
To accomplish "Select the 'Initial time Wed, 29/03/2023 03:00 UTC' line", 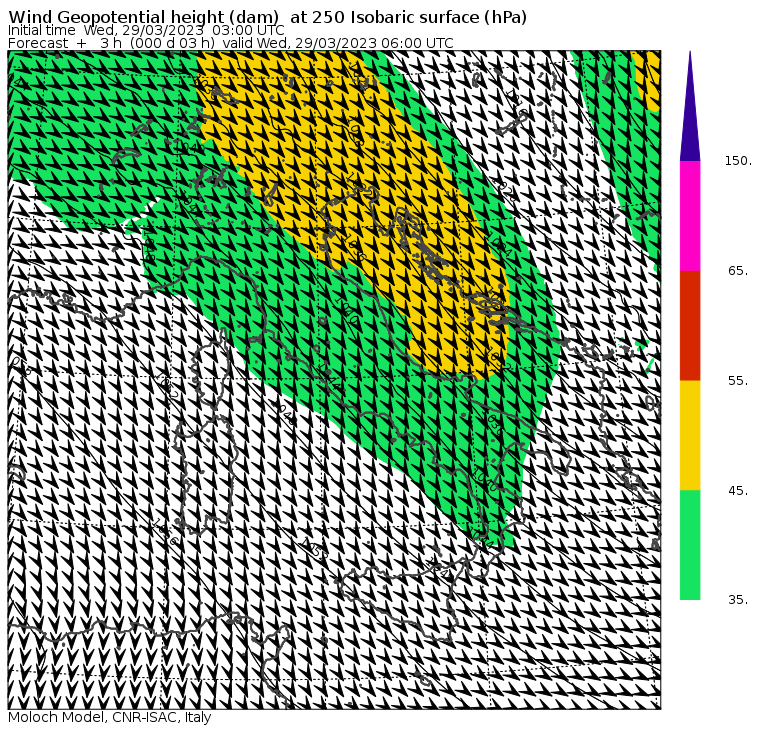I will tap(146, 31).
